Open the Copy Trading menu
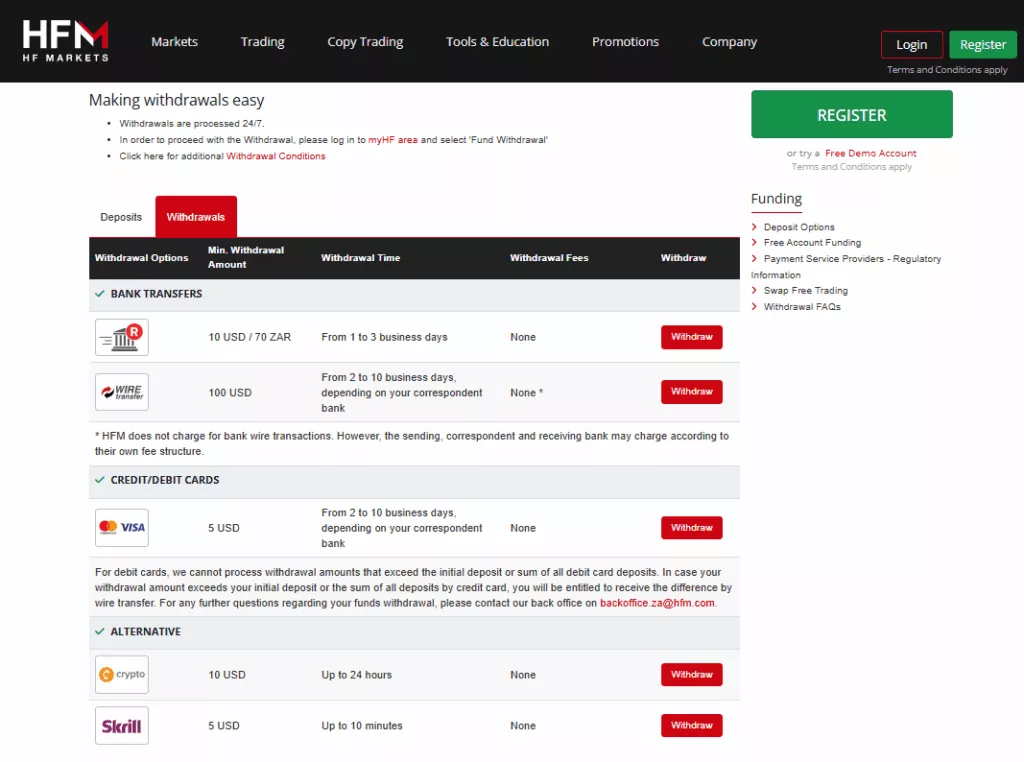Screen dimensions: 1024x762 click(x=365, y=42)
